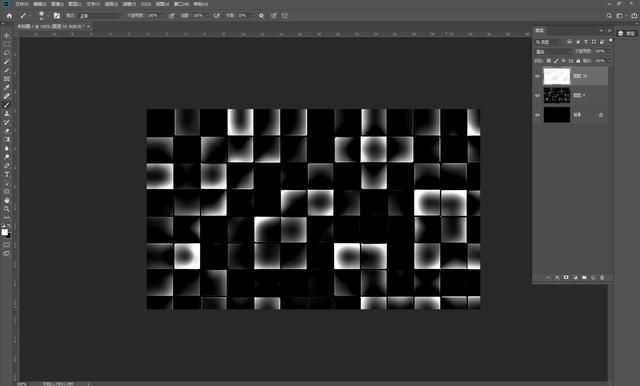
Task: Open the fourth menu (Layer) in menu bar
Action: pos(75,4)
